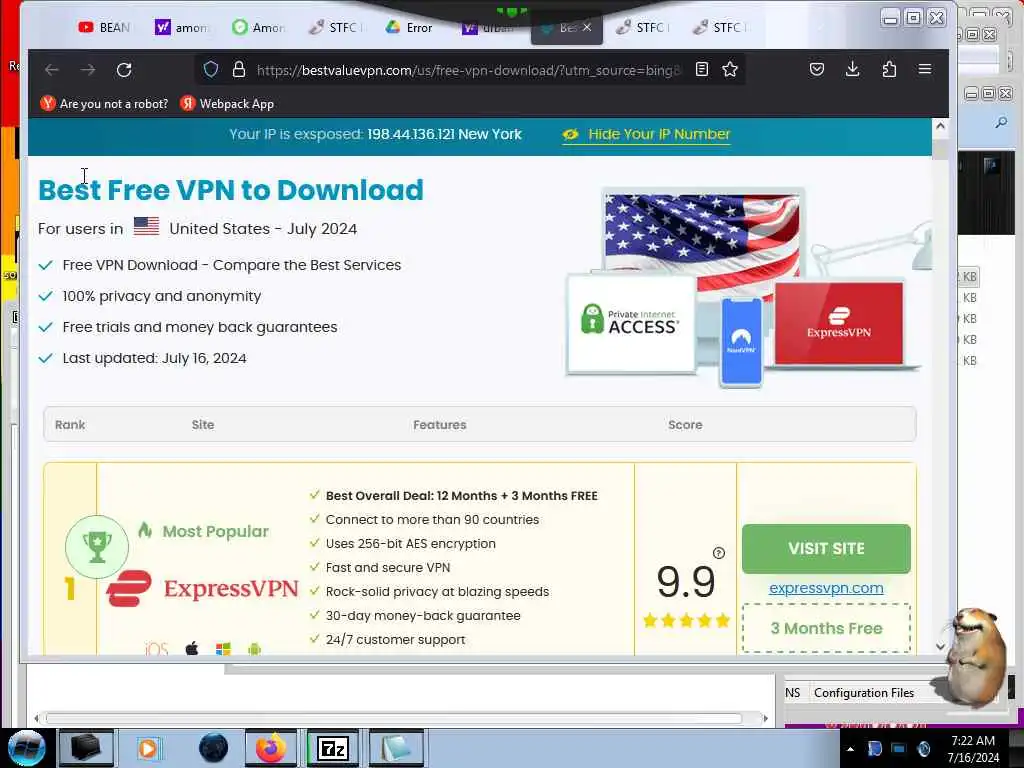
Task: Open the 'Are you not a robot?' bookmark
Action: pos(104,103)
